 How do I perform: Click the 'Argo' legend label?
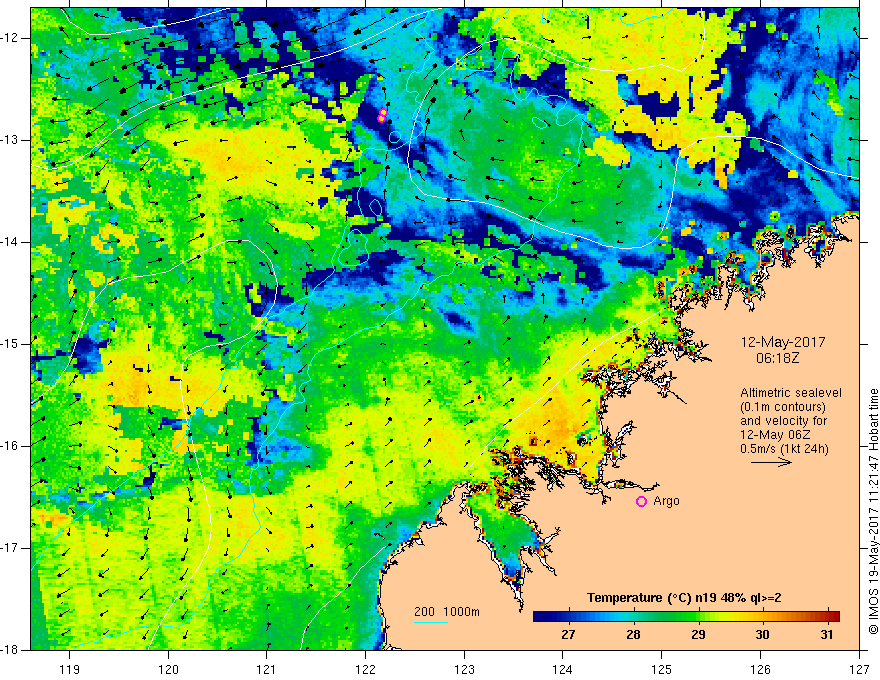point(666,501)
